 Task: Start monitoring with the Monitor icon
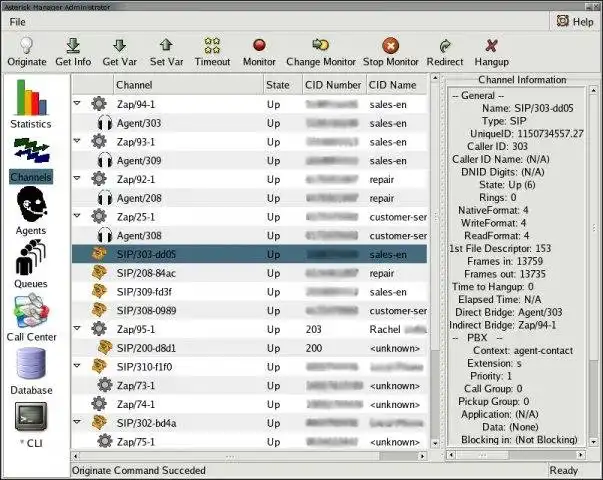click(259, 45)
